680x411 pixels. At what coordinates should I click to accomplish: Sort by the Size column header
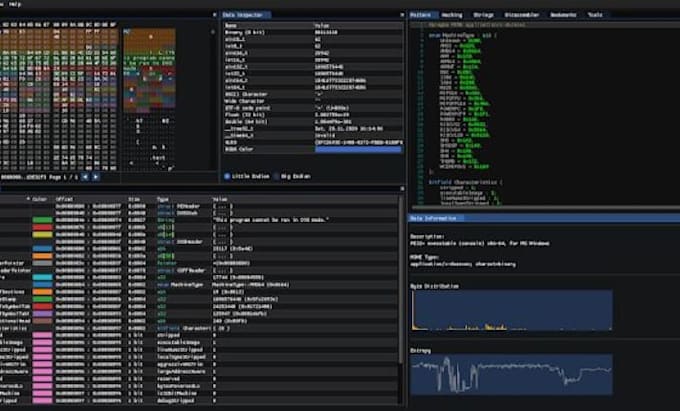point(134,199)
